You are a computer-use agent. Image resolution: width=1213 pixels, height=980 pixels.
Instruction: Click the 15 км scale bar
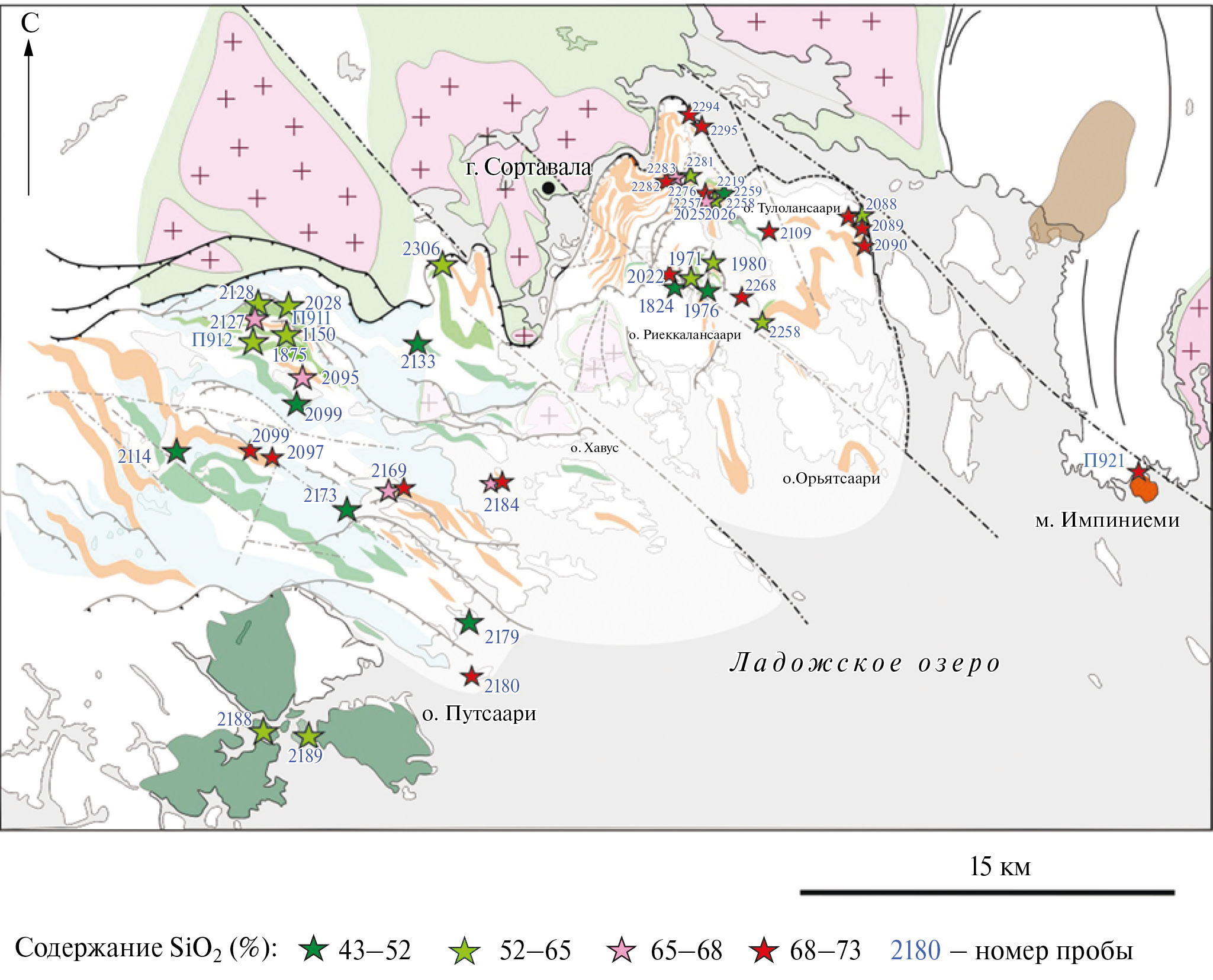click(986, 892)
